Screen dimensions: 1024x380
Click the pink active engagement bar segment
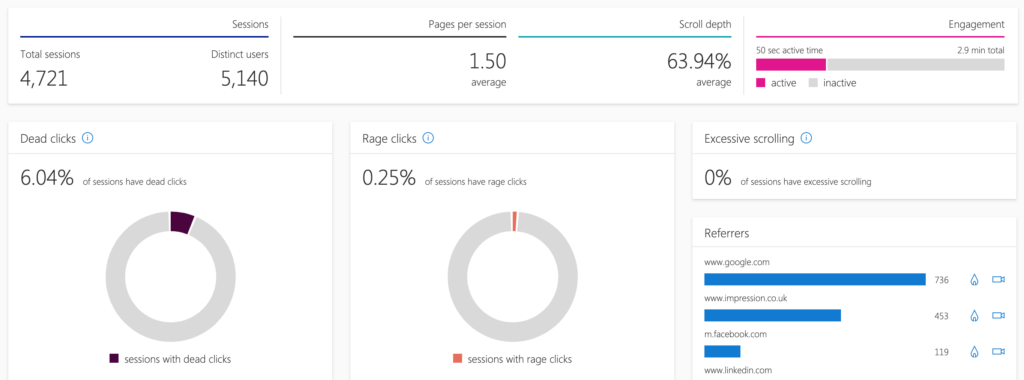[x=791, y=65]
